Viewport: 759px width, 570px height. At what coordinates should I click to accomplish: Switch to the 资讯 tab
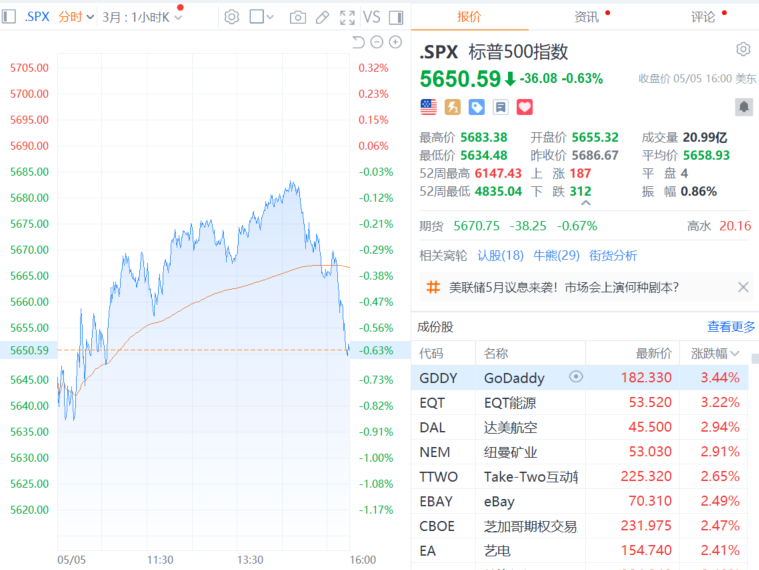[587, 17]
